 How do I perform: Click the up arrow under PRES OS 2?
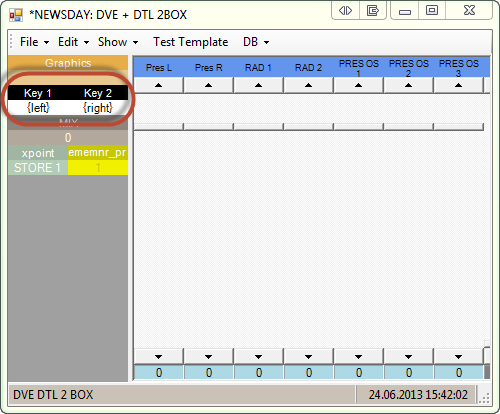(408, 85)
